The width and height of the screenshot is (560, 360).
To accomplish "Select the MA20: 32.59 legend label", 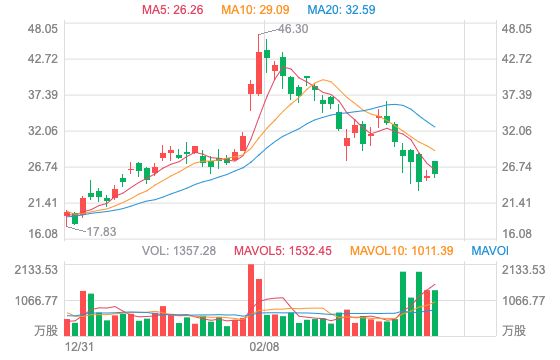I will pos(341,10).
